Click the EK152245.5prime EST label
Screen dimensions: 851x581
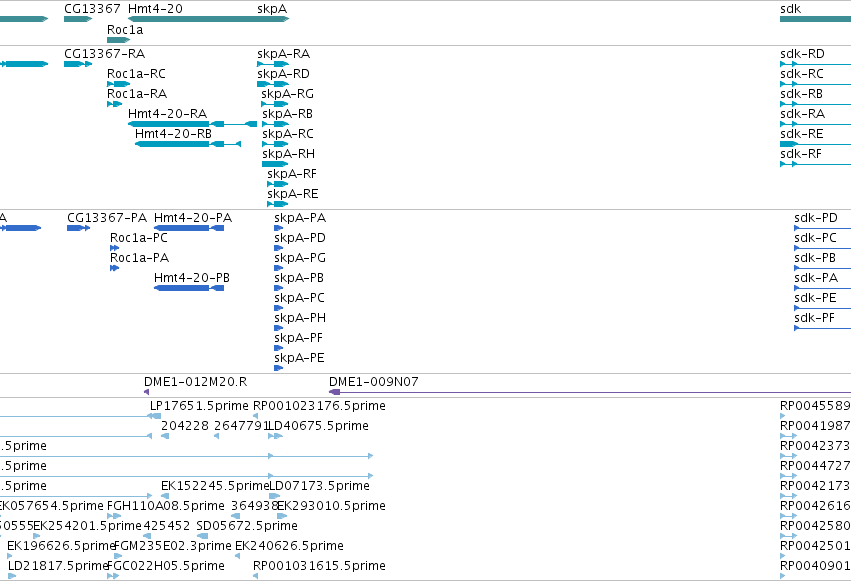click(215, 486)
